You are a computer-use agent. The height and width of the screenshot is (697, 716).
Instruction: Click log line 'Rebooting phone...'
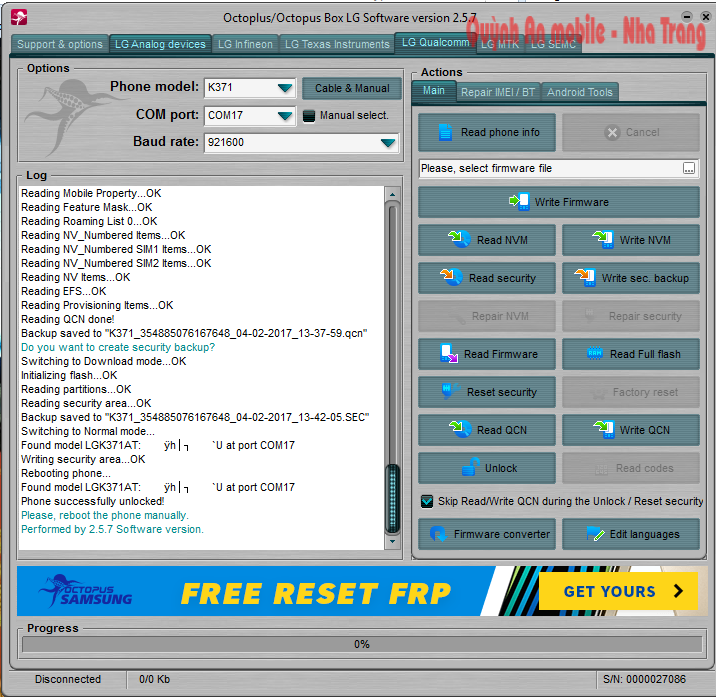[66, 473]
